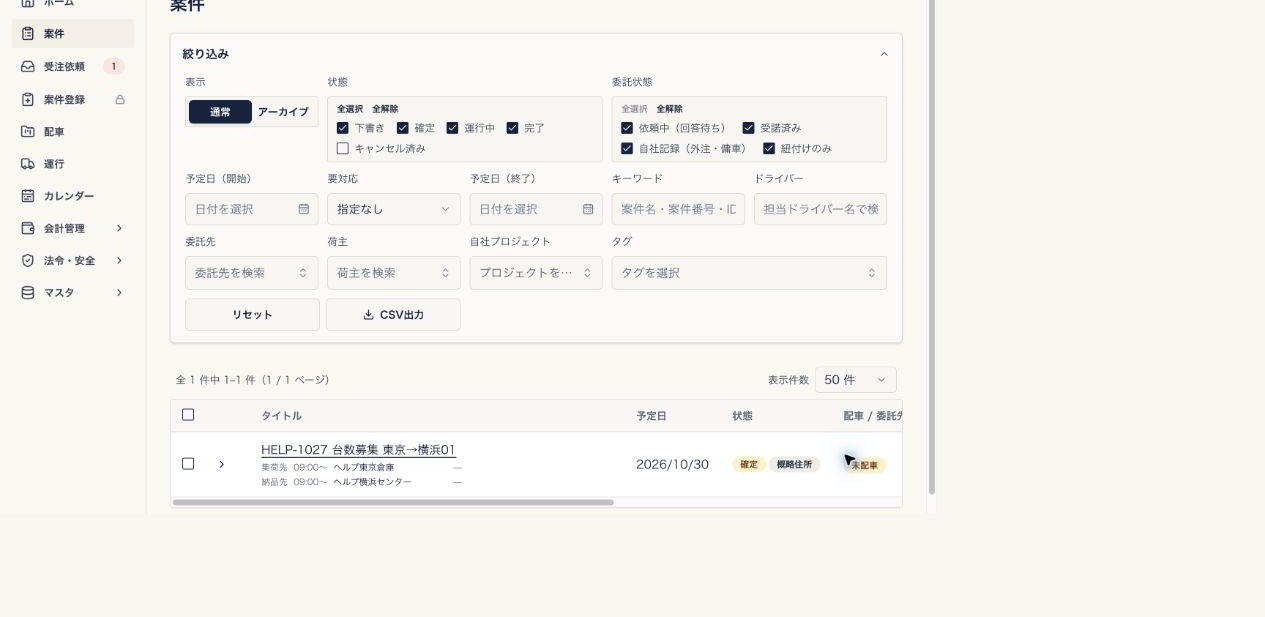Expand the マスタ submenu chevron

[119, 293]
